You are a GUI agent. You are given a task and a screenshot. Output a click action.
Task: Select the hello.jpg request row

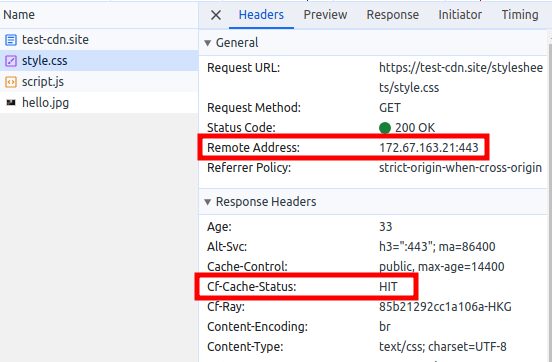click(99, 103)
